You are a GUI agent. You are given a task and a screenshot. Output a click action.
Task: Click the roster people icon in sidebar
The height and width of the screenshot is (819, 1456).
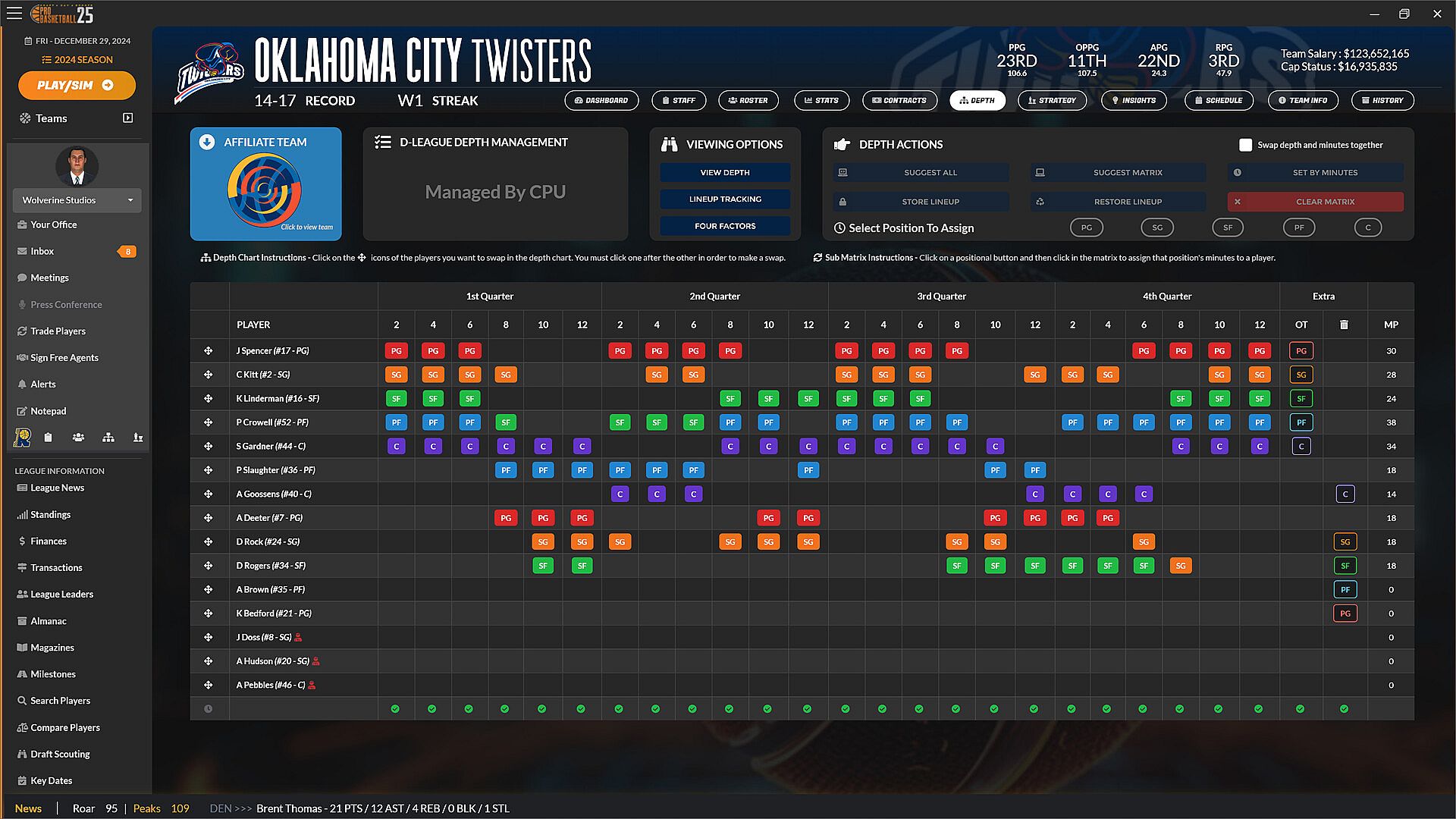[x=78, y=438]
